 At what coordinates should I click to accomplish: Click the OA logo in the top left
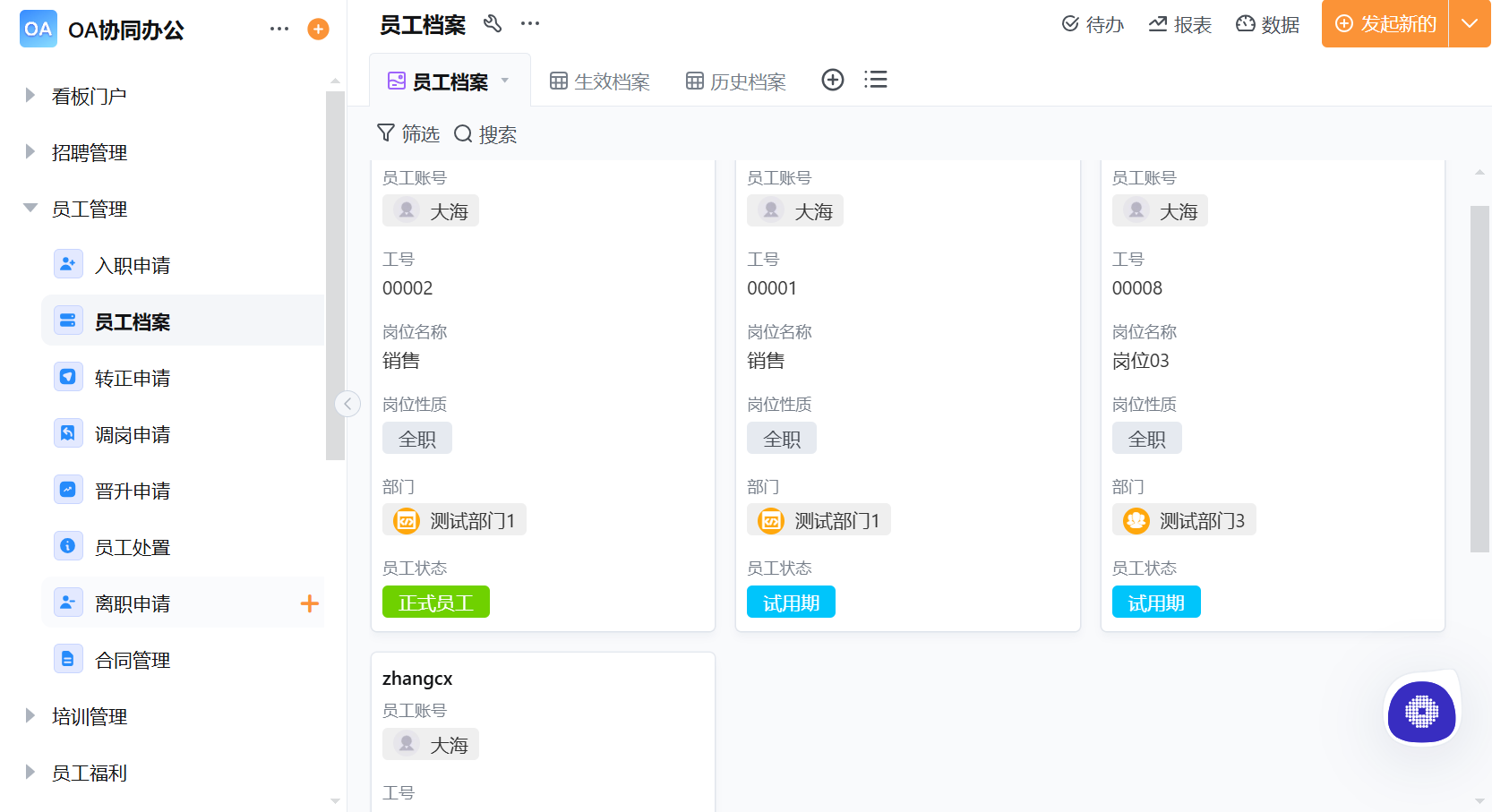coord(38,29)
